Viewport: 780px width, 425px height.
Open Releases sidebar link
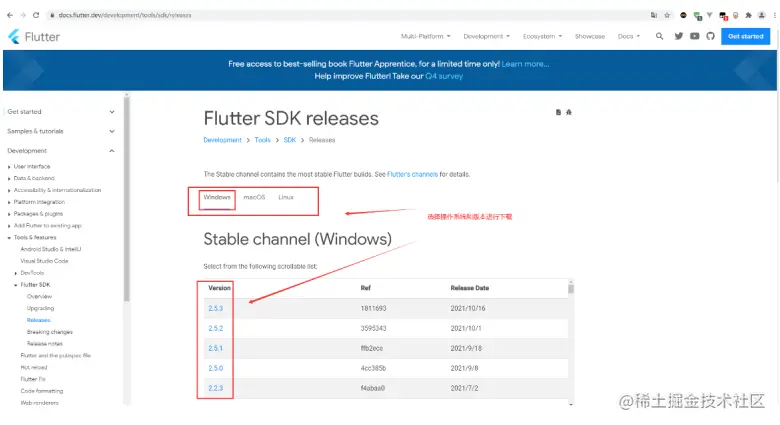tap(39, 320)
